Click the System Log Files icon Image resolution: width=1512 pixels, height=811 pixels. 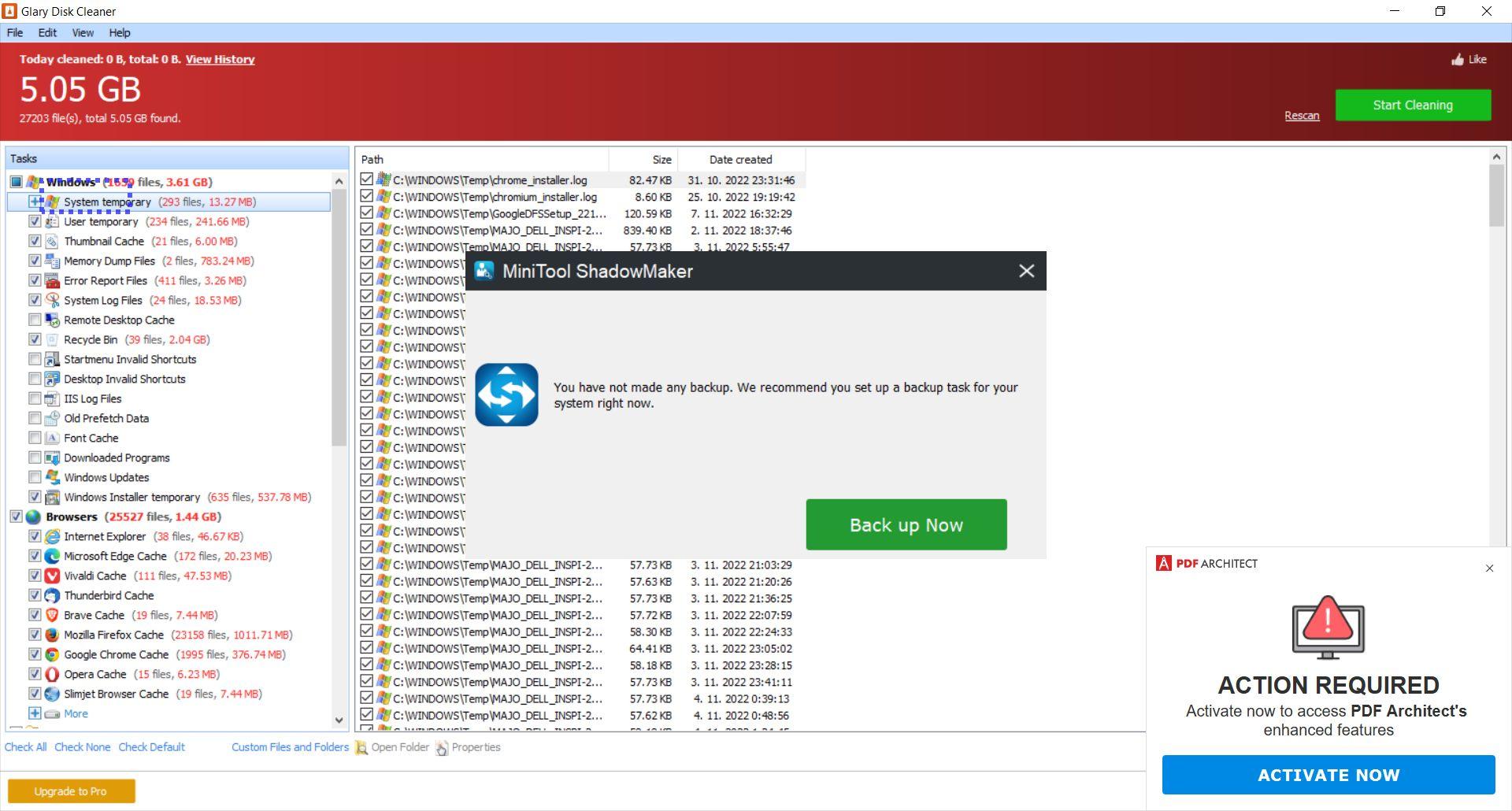point(52,301)
